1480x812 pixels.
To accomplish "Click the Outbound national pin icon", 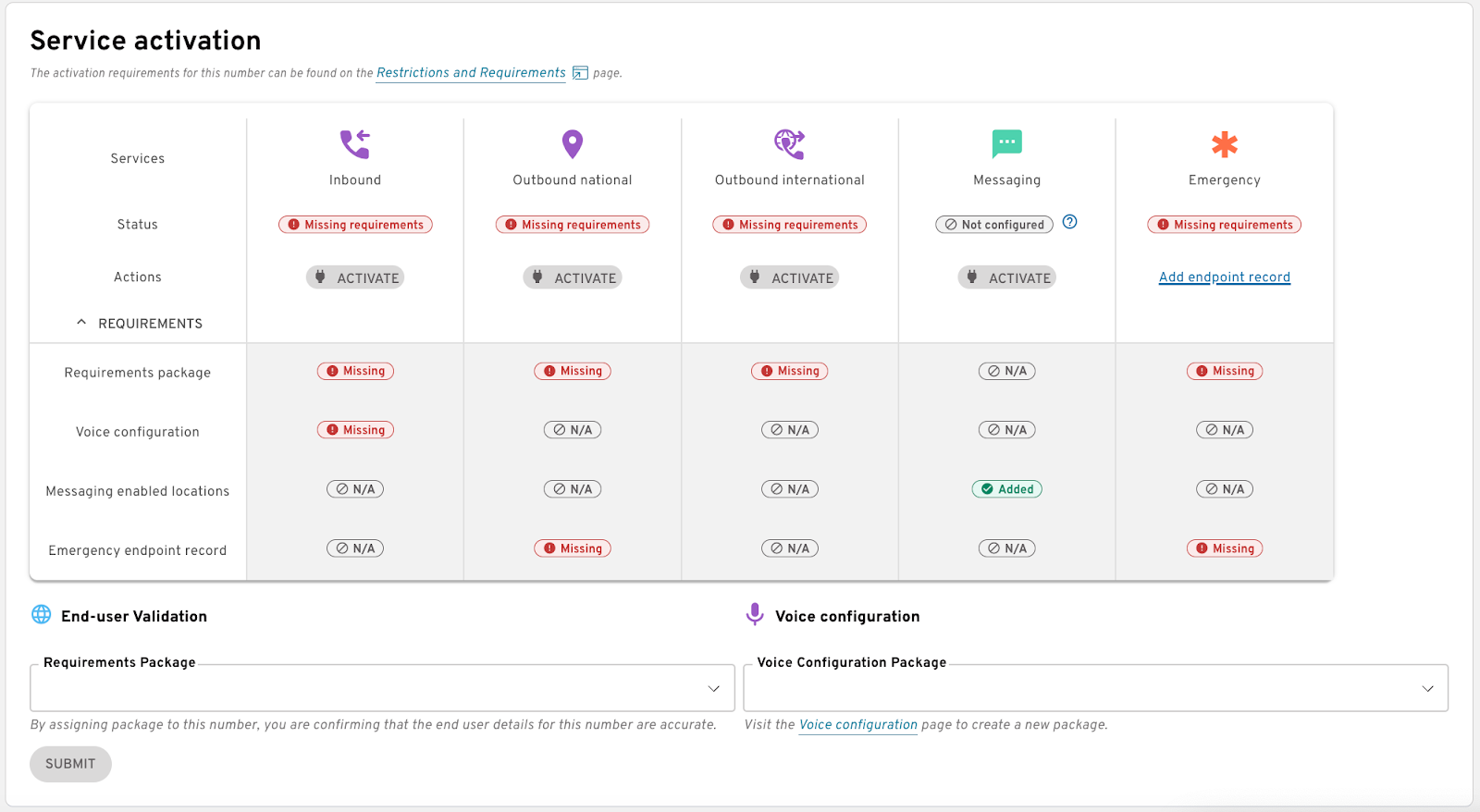I will [573, 144].
